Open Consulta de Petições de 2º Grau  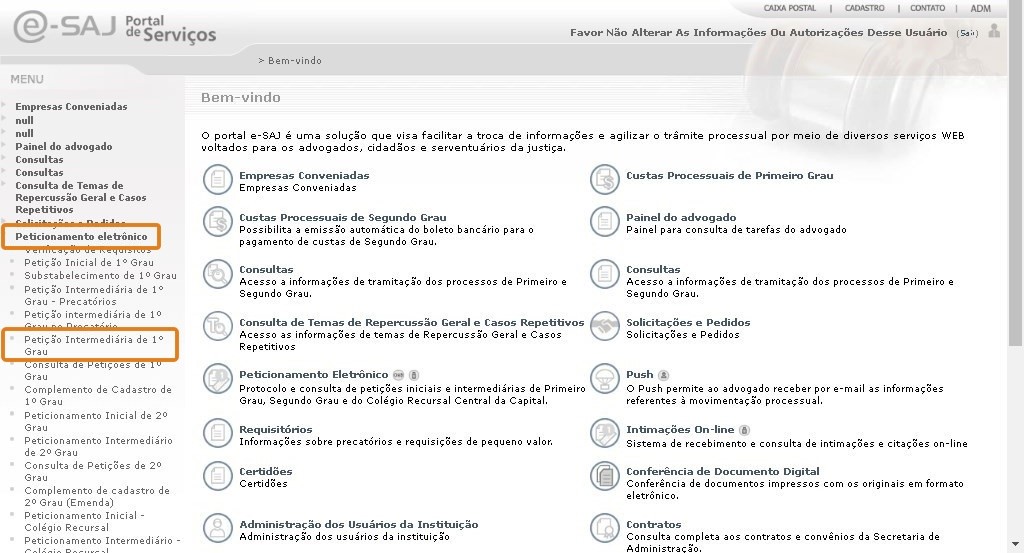coord(93,471)
